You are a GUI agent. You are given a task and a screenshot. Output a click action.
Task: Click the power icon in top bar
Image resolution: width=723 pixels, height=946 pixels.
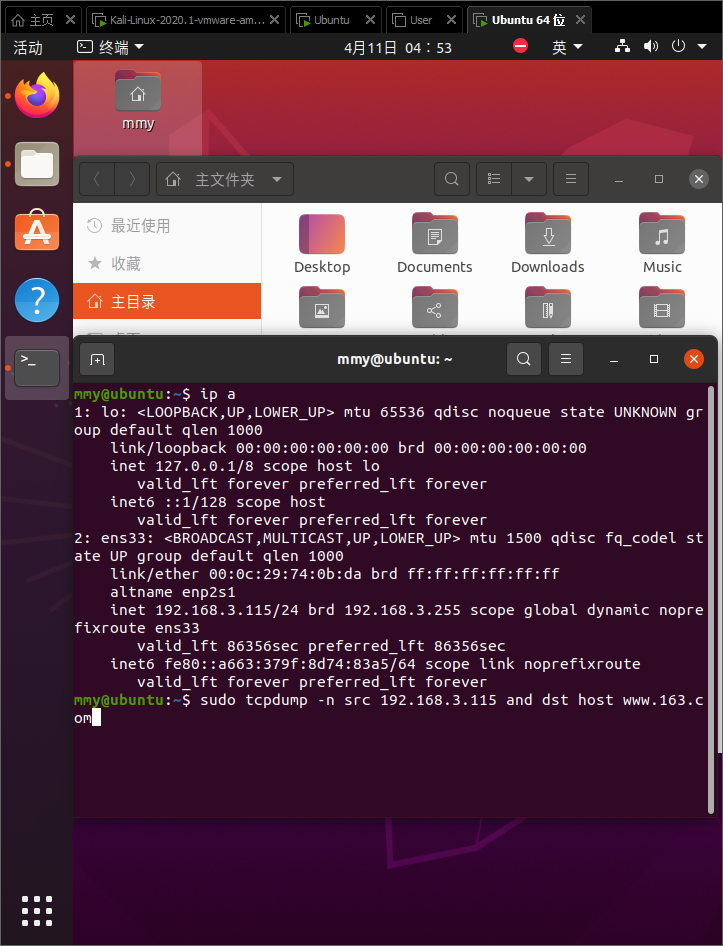[x=678, y=46]
